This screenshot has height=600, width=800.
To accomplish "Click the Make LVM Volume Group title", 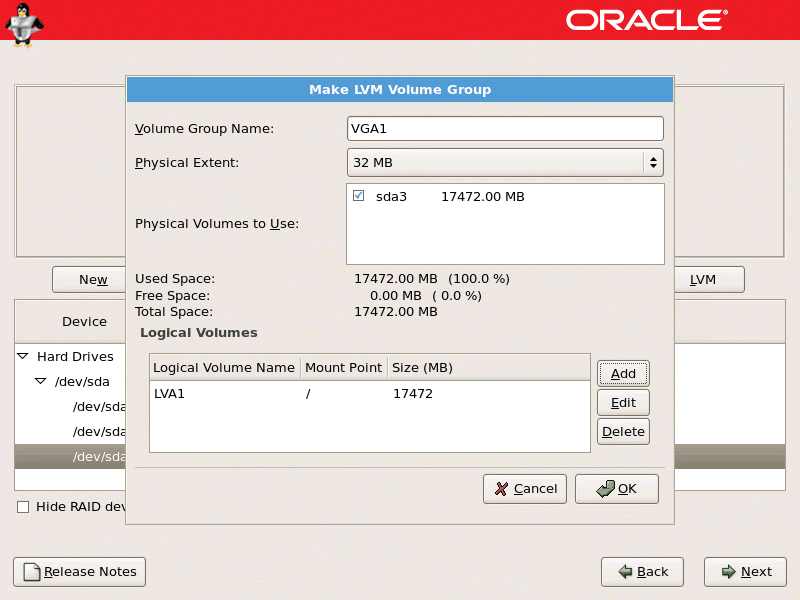I will (400, 90).
